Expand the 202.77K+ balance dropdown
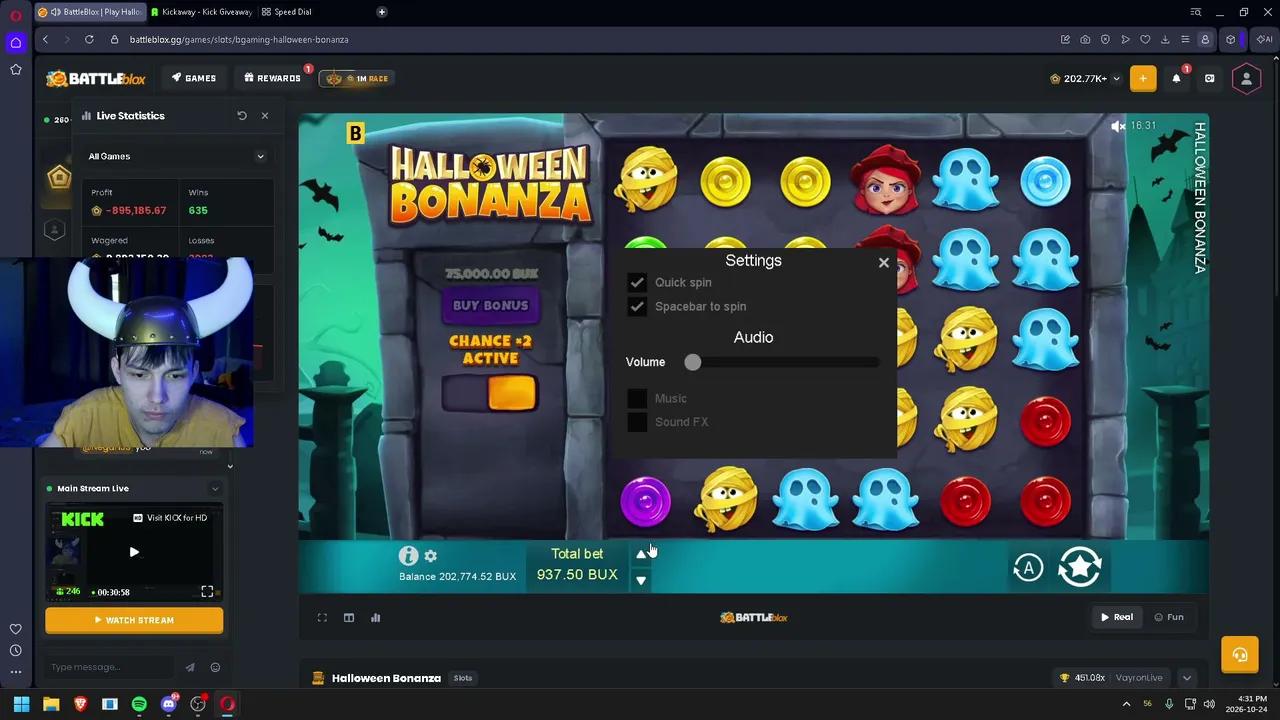 [x=1085, y=78]
